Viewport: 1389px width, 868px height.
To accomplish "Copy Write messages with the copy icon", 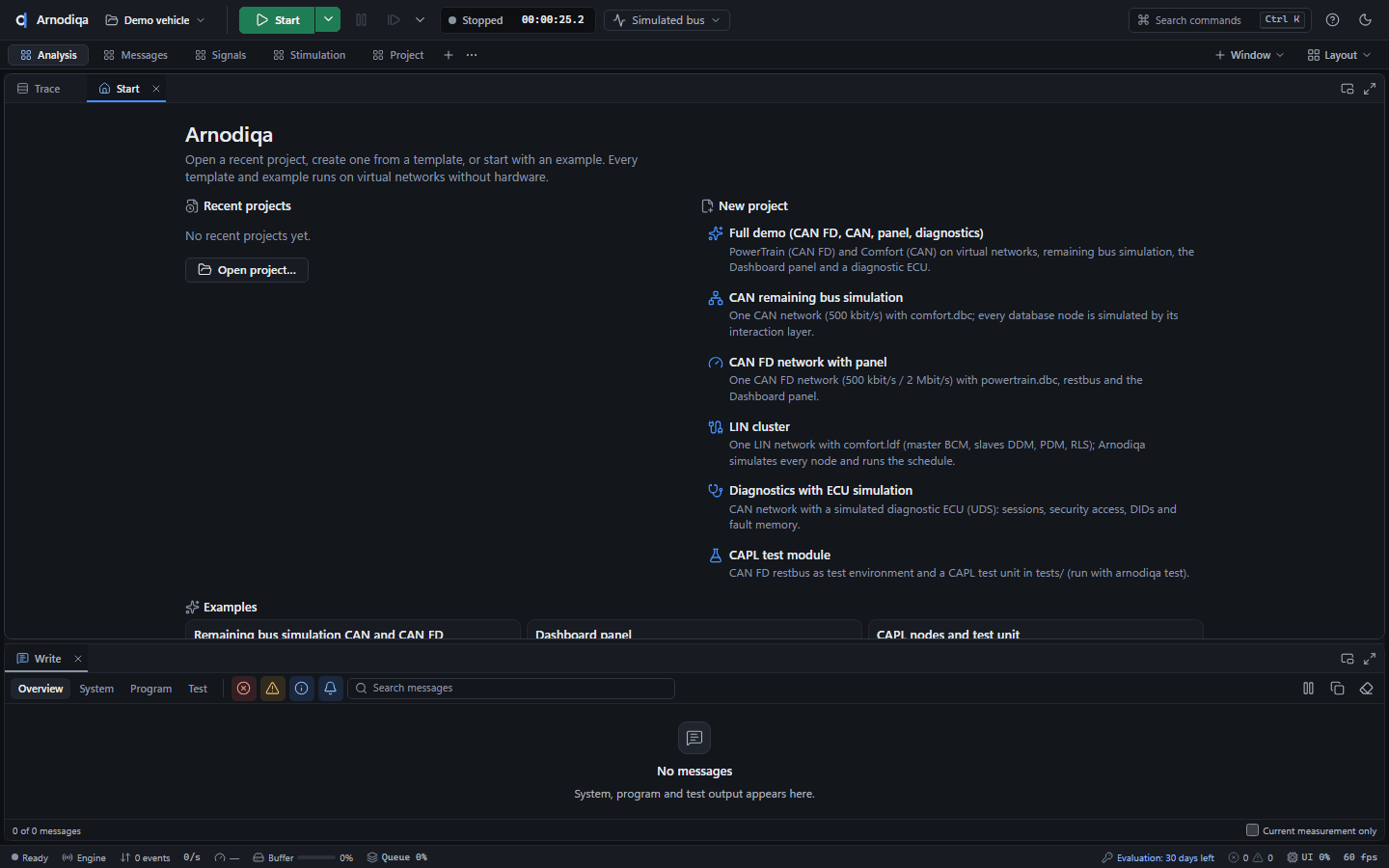I will (1337, 689).
